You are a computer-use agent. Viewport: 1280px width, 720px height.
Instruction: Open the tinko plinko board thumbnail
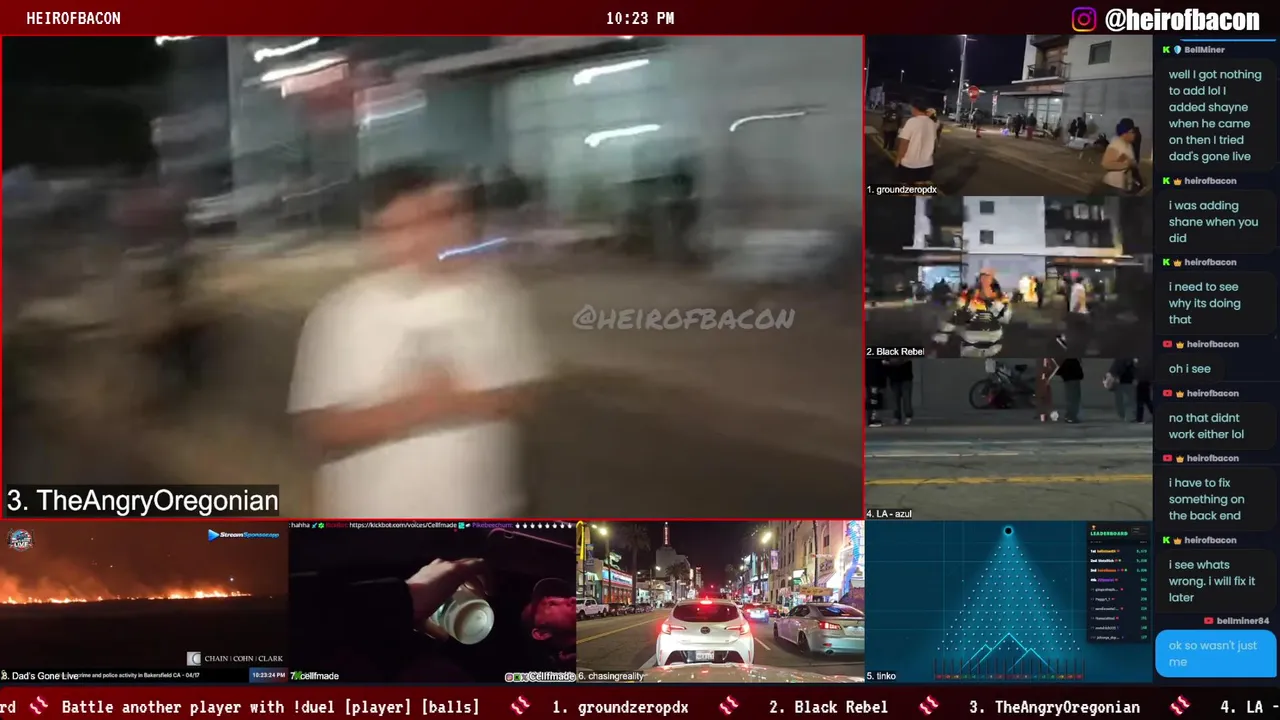(x=1008, y=601)
